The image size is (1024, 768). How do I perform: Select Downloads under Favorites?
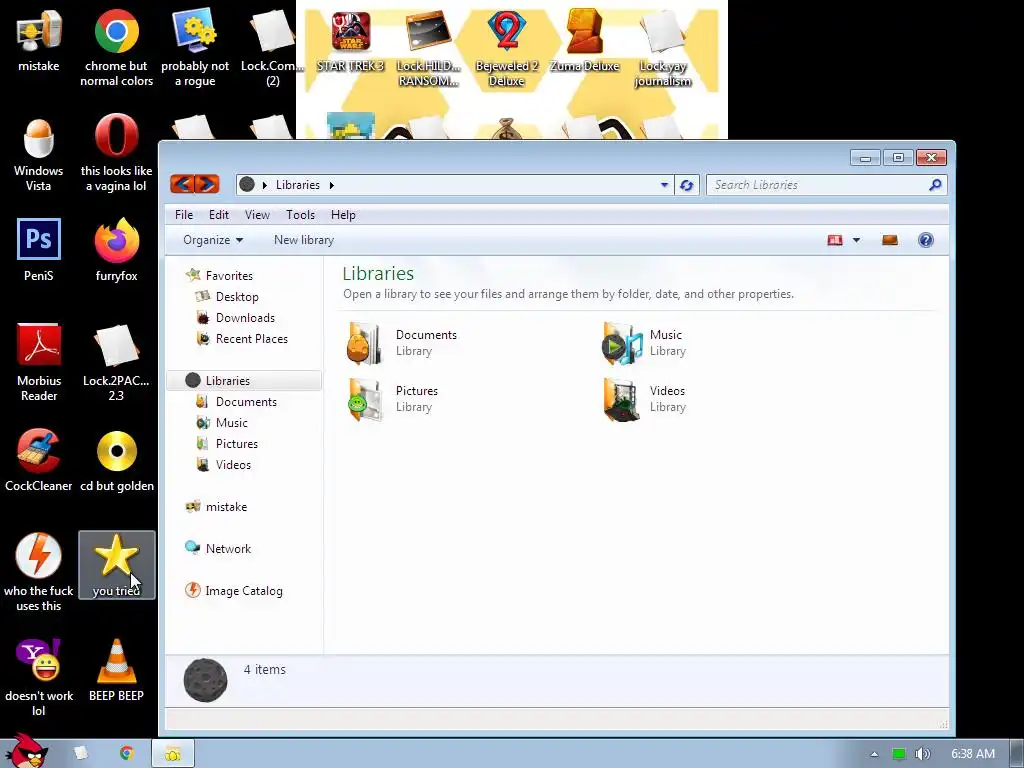click(236, 317)
